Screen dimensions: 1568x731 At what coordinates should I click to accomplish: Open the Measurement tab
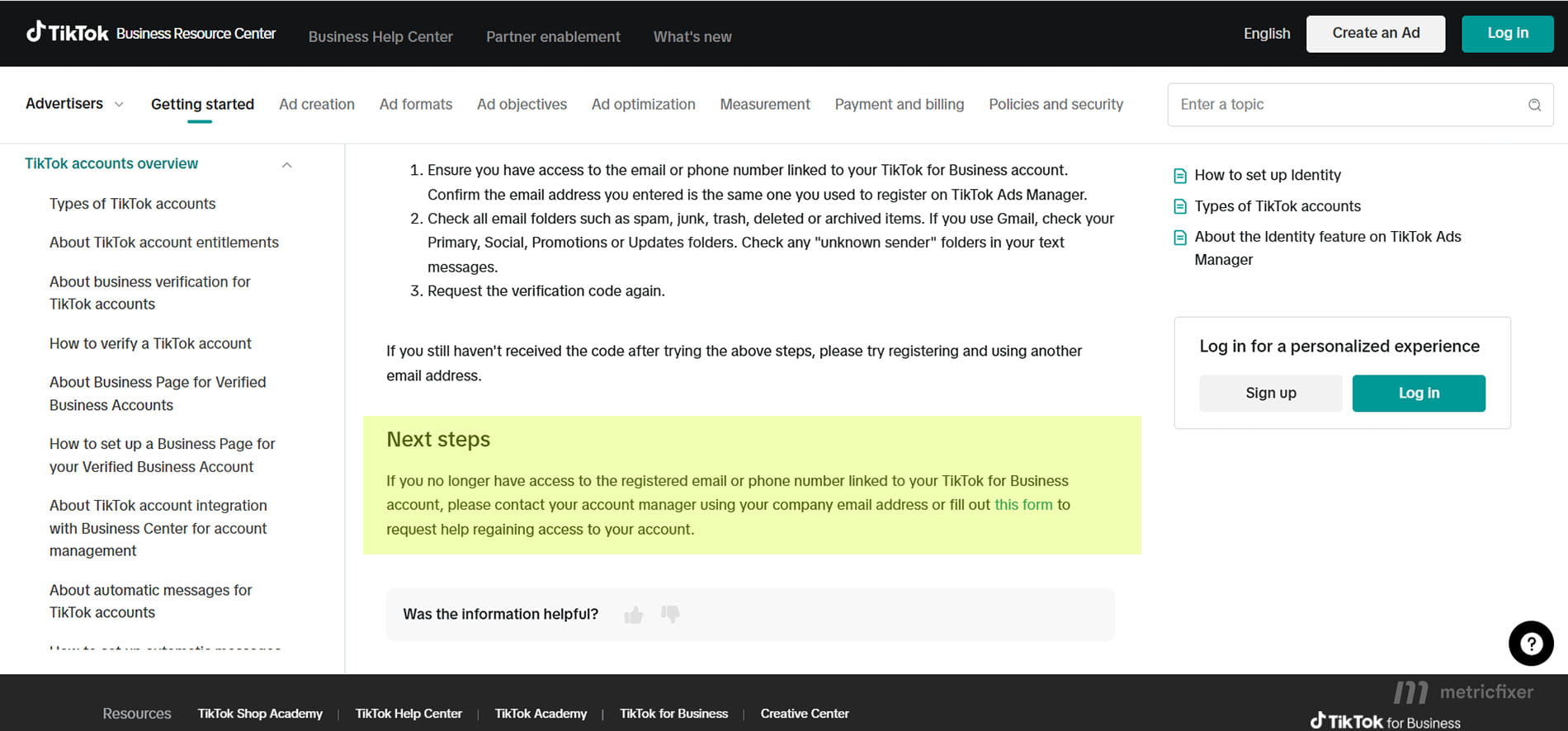(765, 105)
